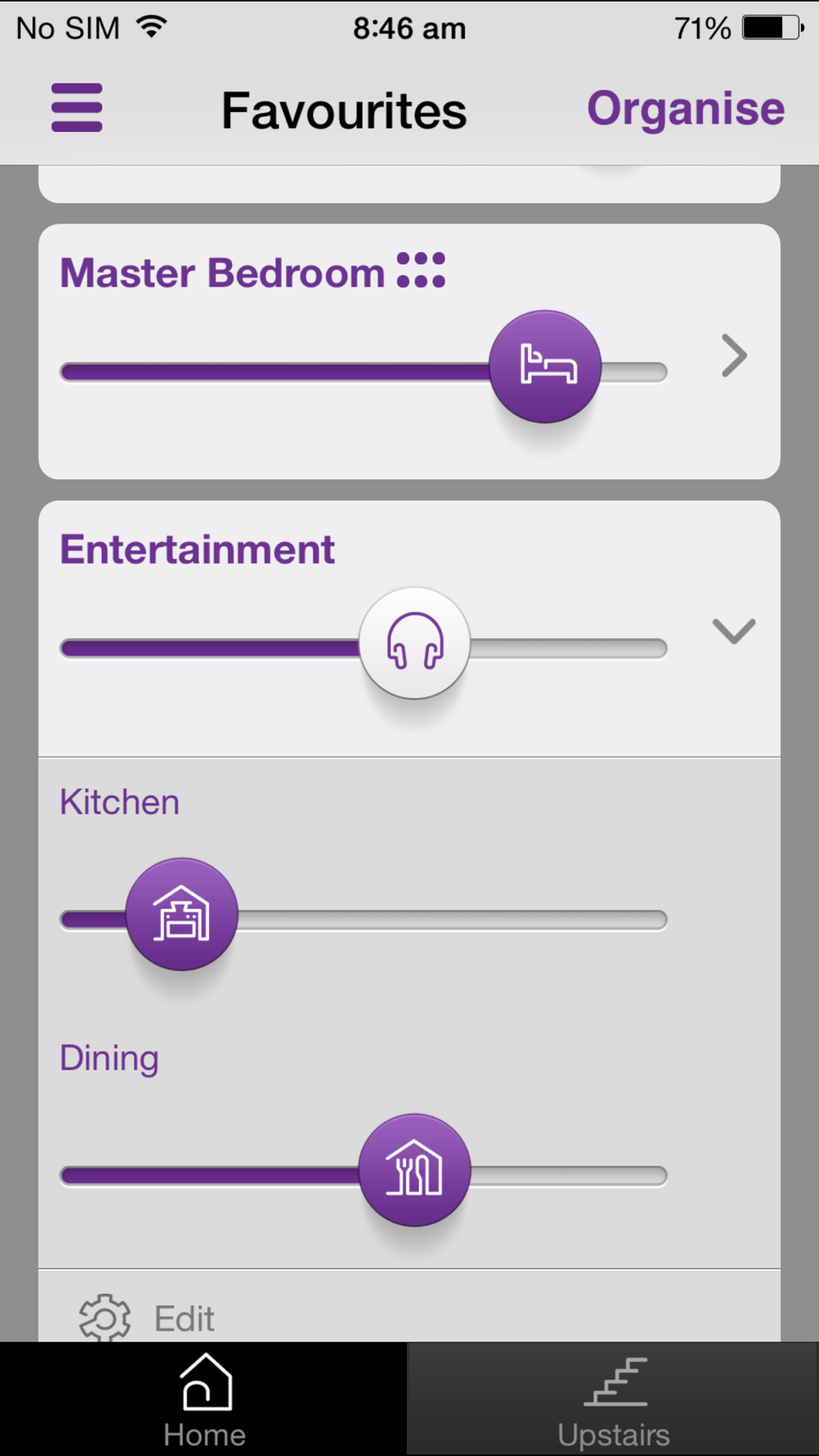Tap the Entertainment headphones knob
The height and width of the screenshot is (1456, 819).
pyautogui.click(x=414, y=643)
